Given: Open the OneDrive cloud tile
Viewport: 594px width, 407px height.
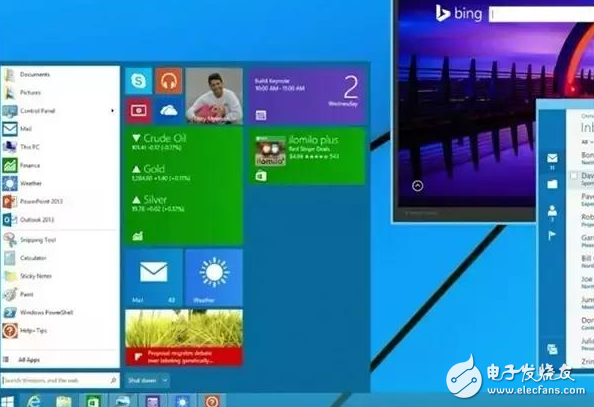Looking at the screenshot, I should pyautogui.click(x=169, y=110).
